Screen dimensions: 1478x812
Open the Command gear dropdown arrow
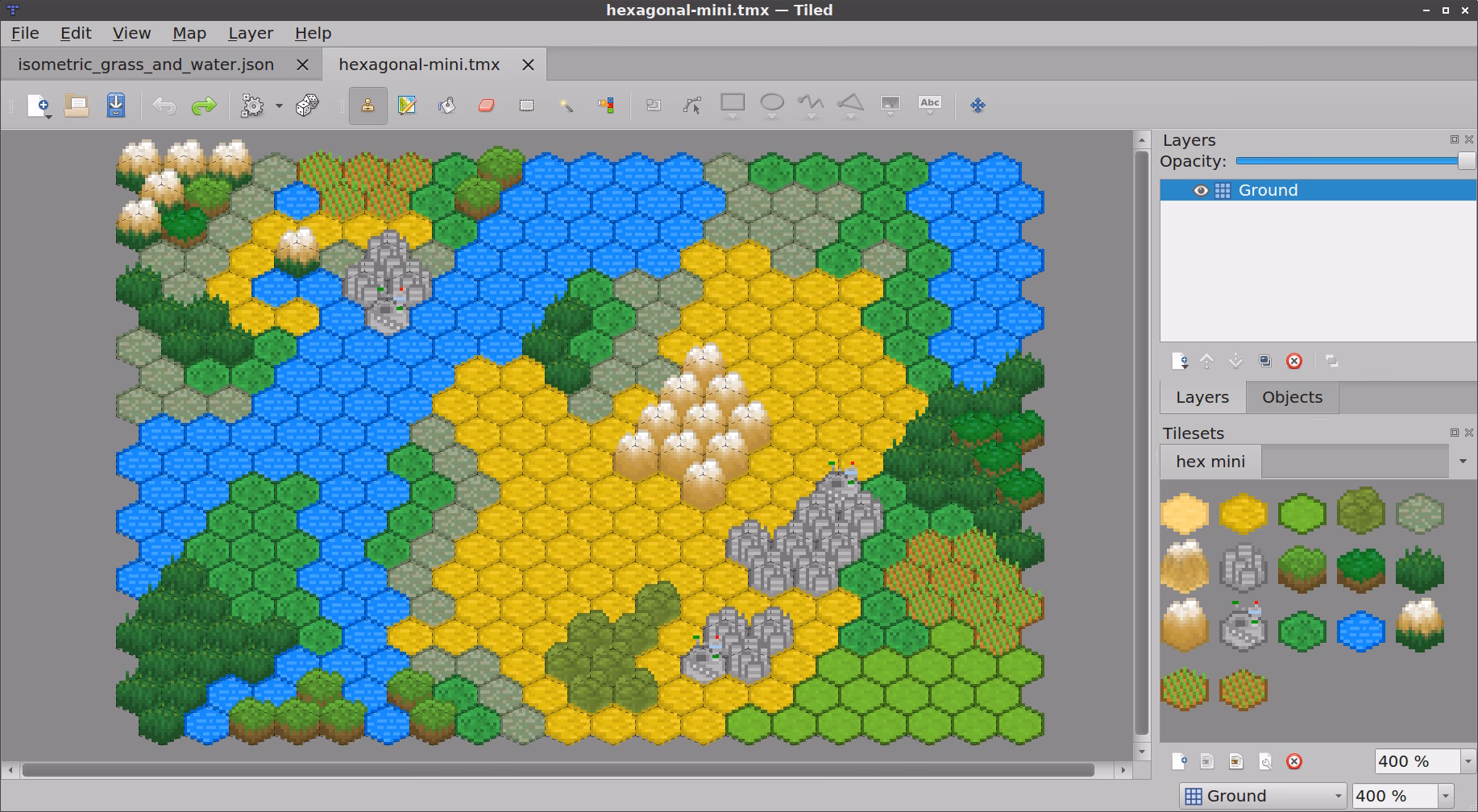(279, 106)
